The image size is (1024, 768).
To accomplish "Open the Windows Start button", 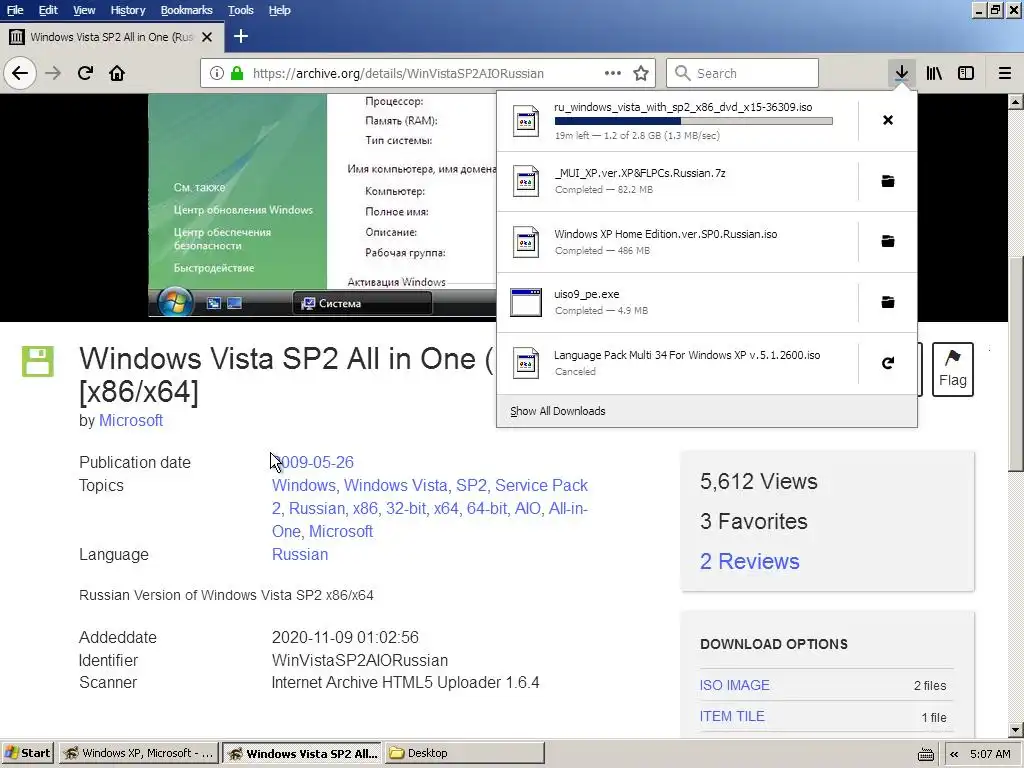I will tap(27, 753).
